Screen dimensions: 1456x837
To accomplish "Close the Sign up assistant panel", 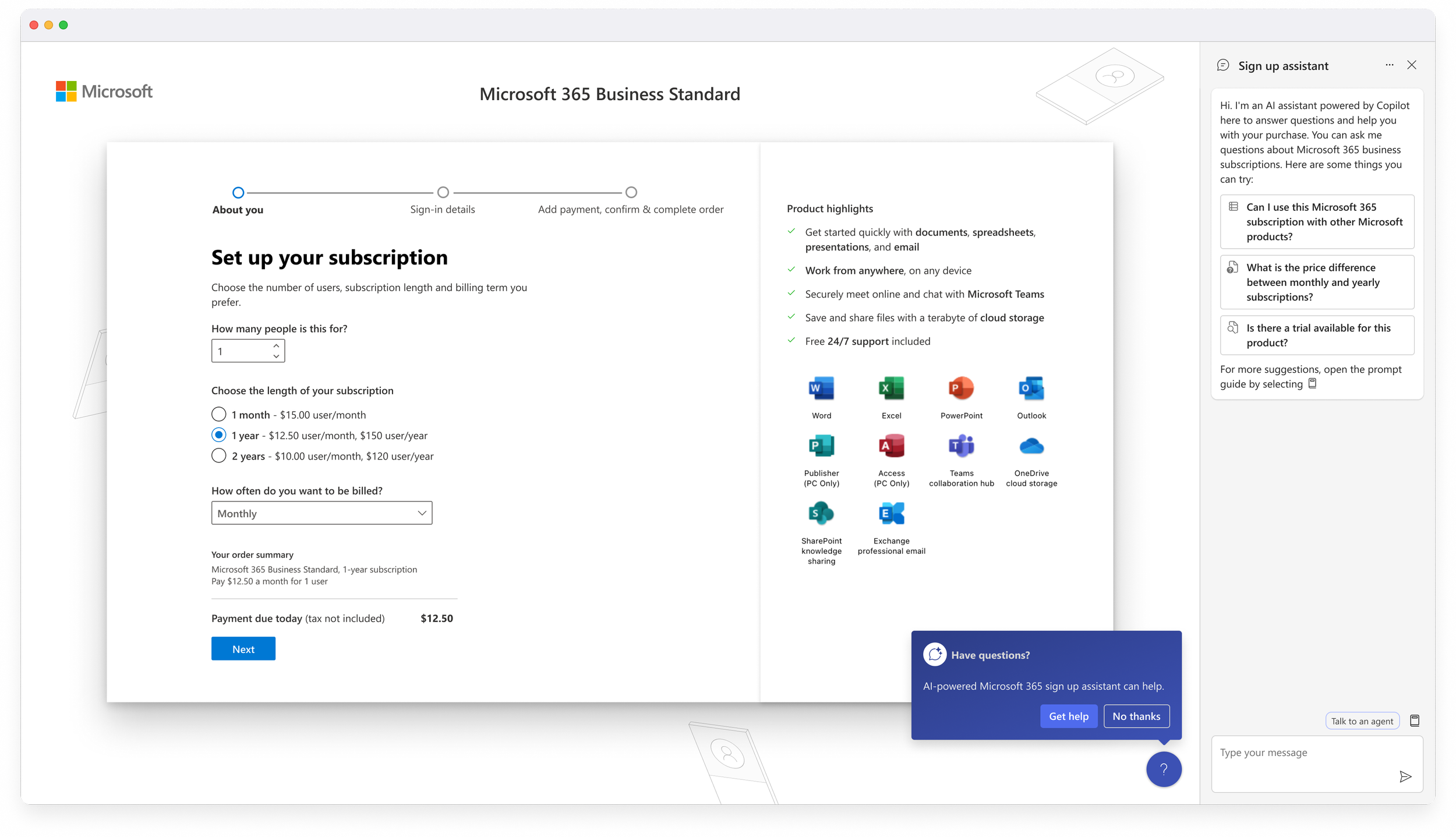I will 1412,65.
